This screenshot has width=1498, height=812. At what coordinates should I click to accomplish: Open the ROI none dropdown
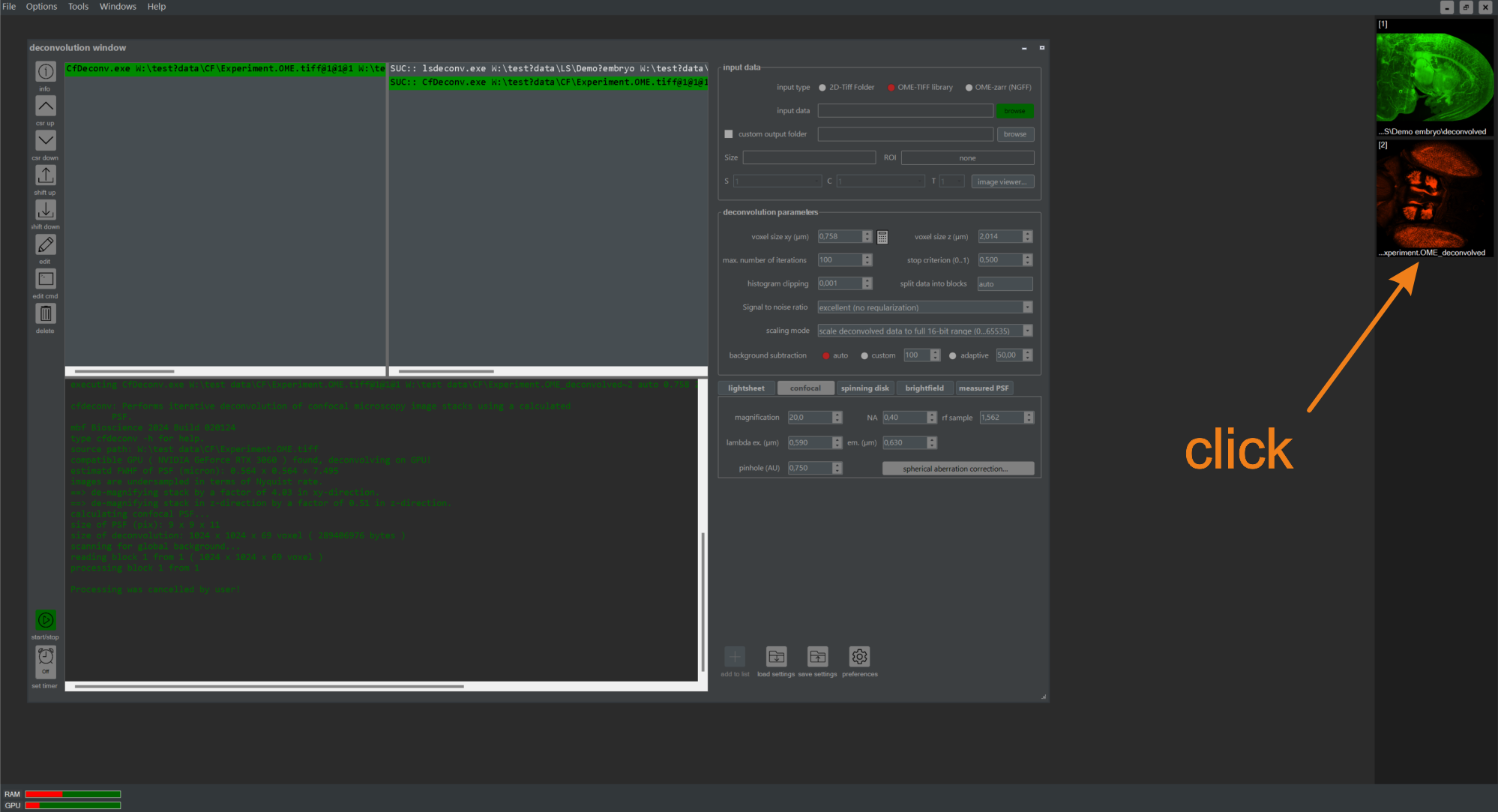967,158
